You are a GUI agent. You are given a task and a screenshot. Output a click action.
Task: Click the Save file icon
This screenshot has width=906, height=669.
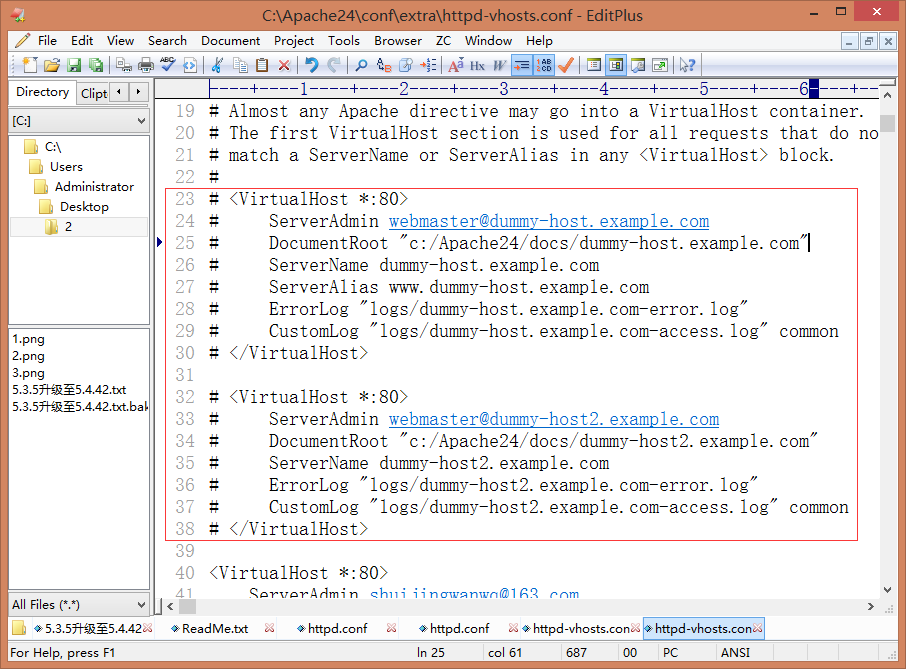(x=74, y=65)
